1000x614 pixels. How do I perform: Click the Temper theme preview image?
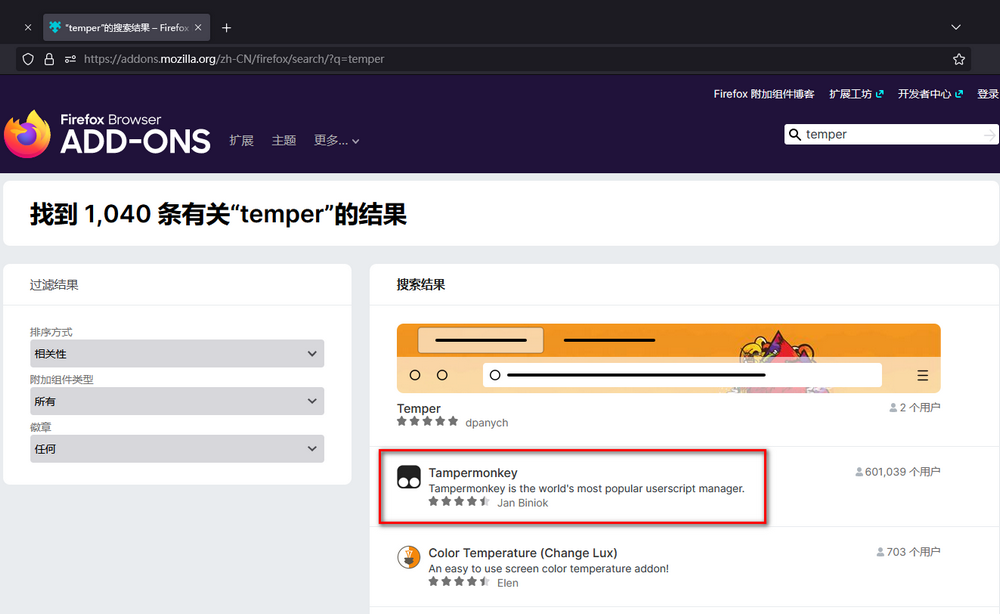coord(668,358)
